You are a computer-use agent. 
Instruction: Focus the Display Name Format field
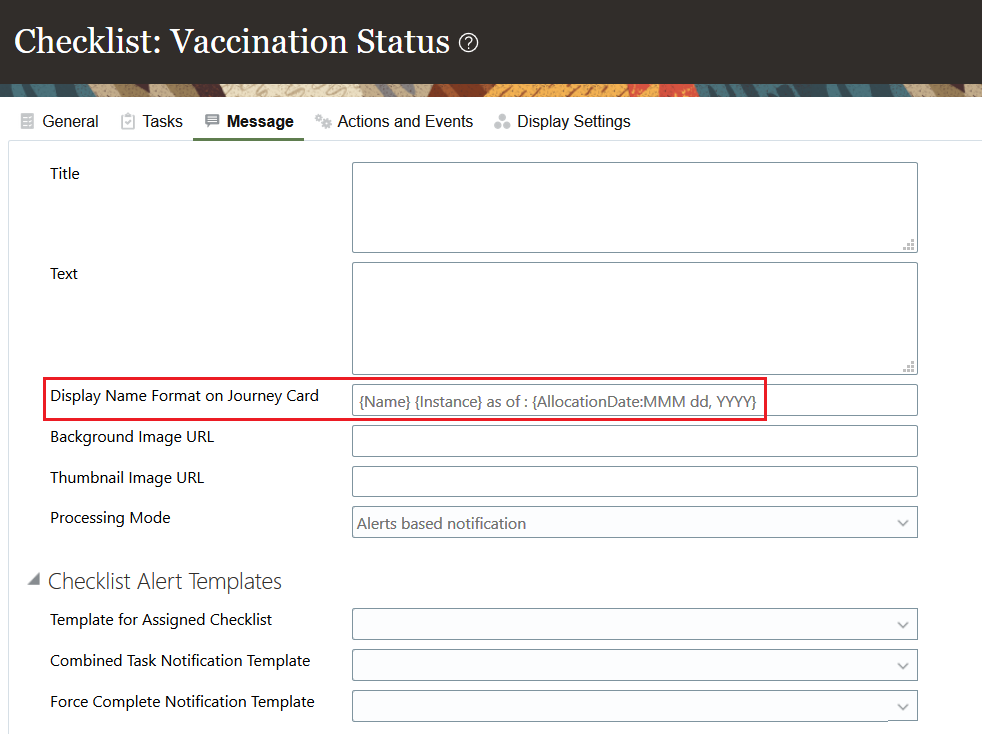(x=634, y=401)
